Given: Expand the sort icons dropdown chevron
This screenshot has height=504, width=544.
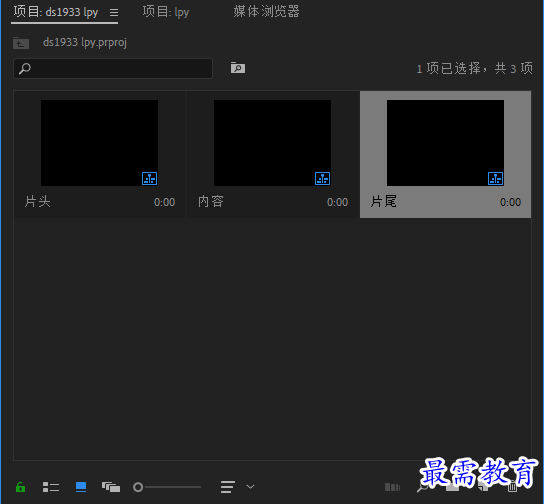Looking at the screenshot, I should [250, 487].
